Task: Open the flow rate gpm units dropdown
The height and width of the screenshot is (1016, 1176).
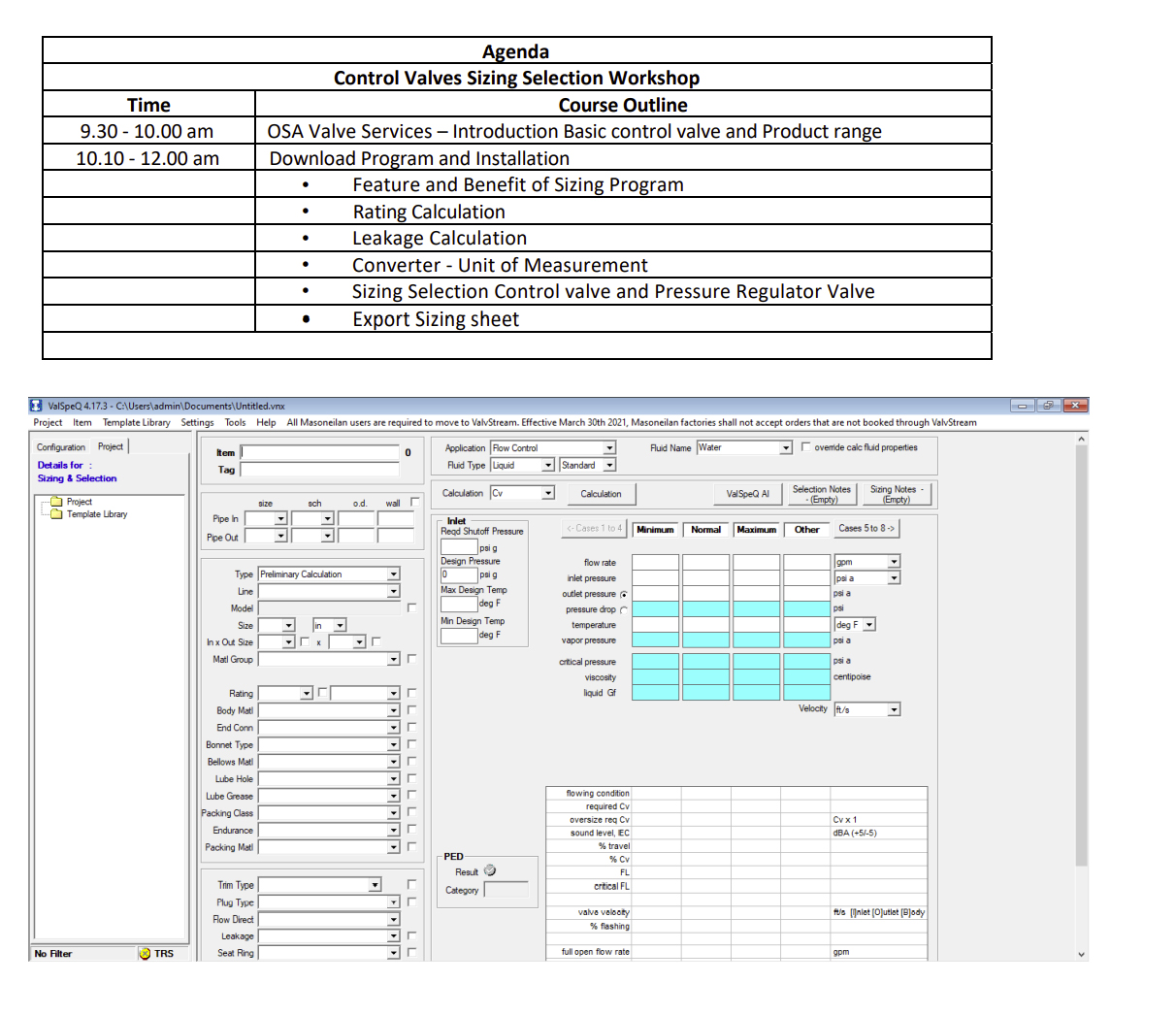Action: (894, 562)
